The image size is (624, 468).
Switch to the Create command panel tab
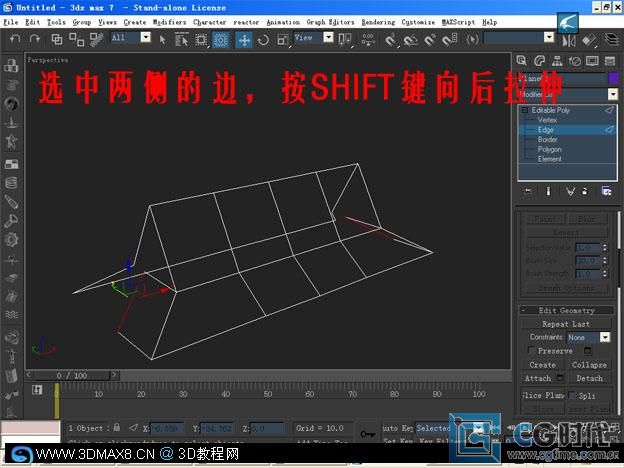tap(521, 61)
